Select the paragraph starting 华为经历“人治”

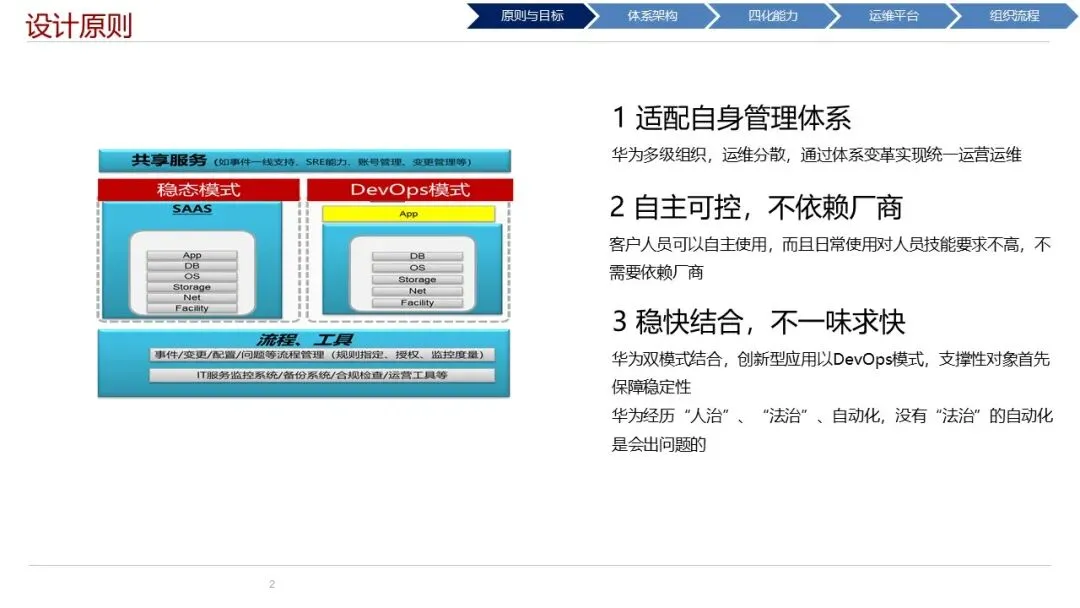[x=832, y=430]
